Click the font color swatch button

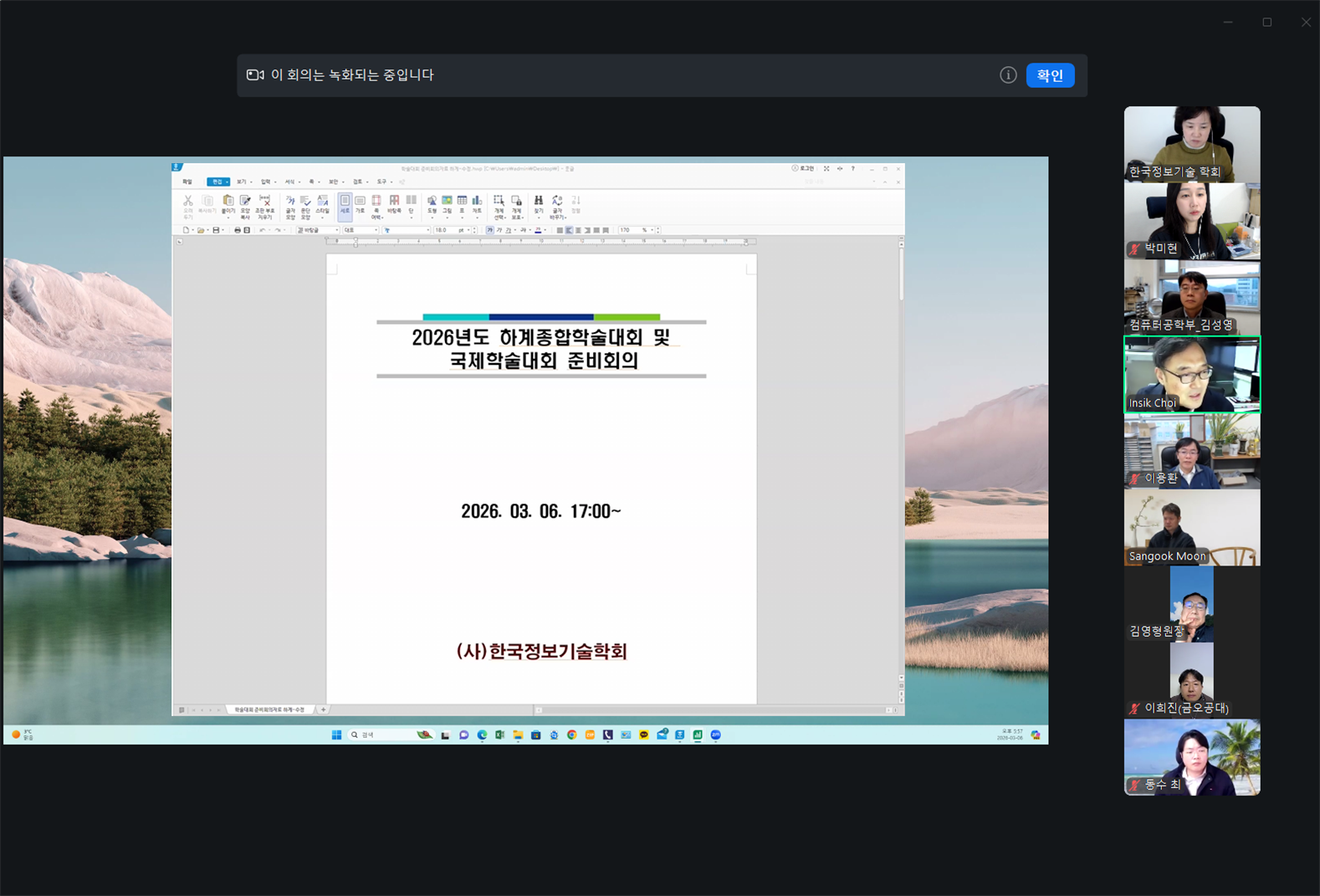[538, 230]
